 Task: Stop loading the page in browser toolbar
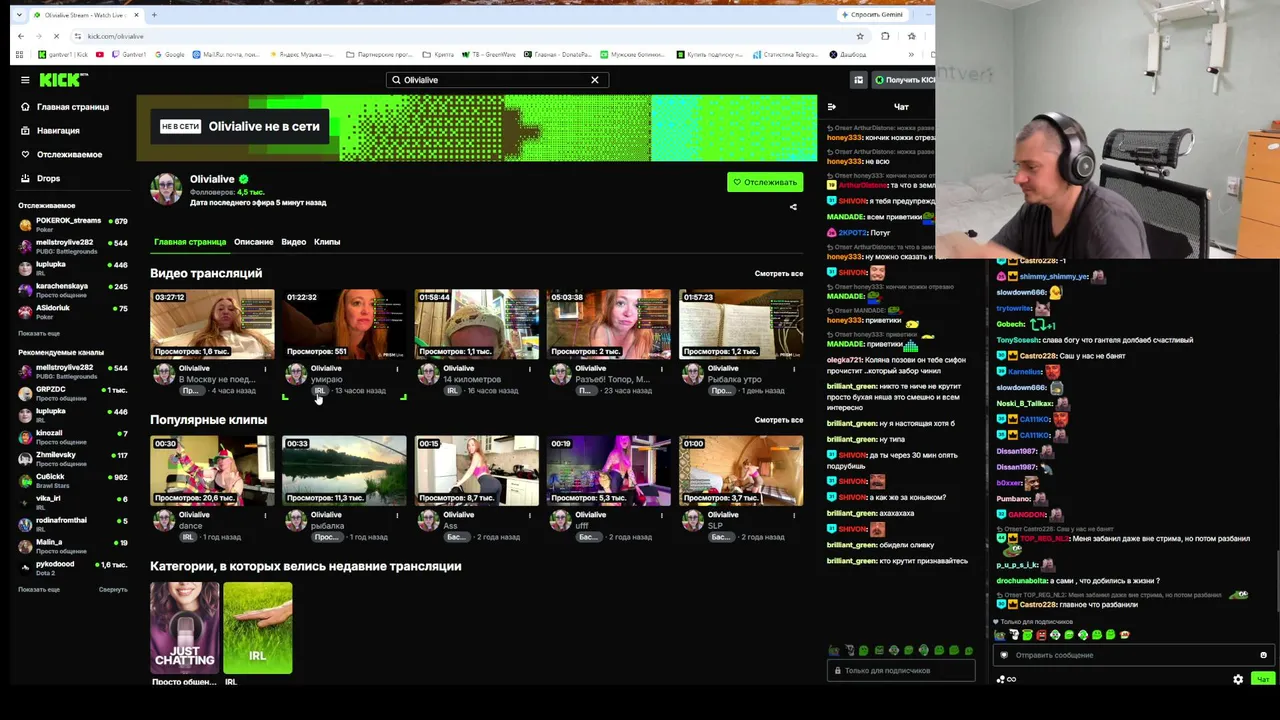click(x=56, y=36)
